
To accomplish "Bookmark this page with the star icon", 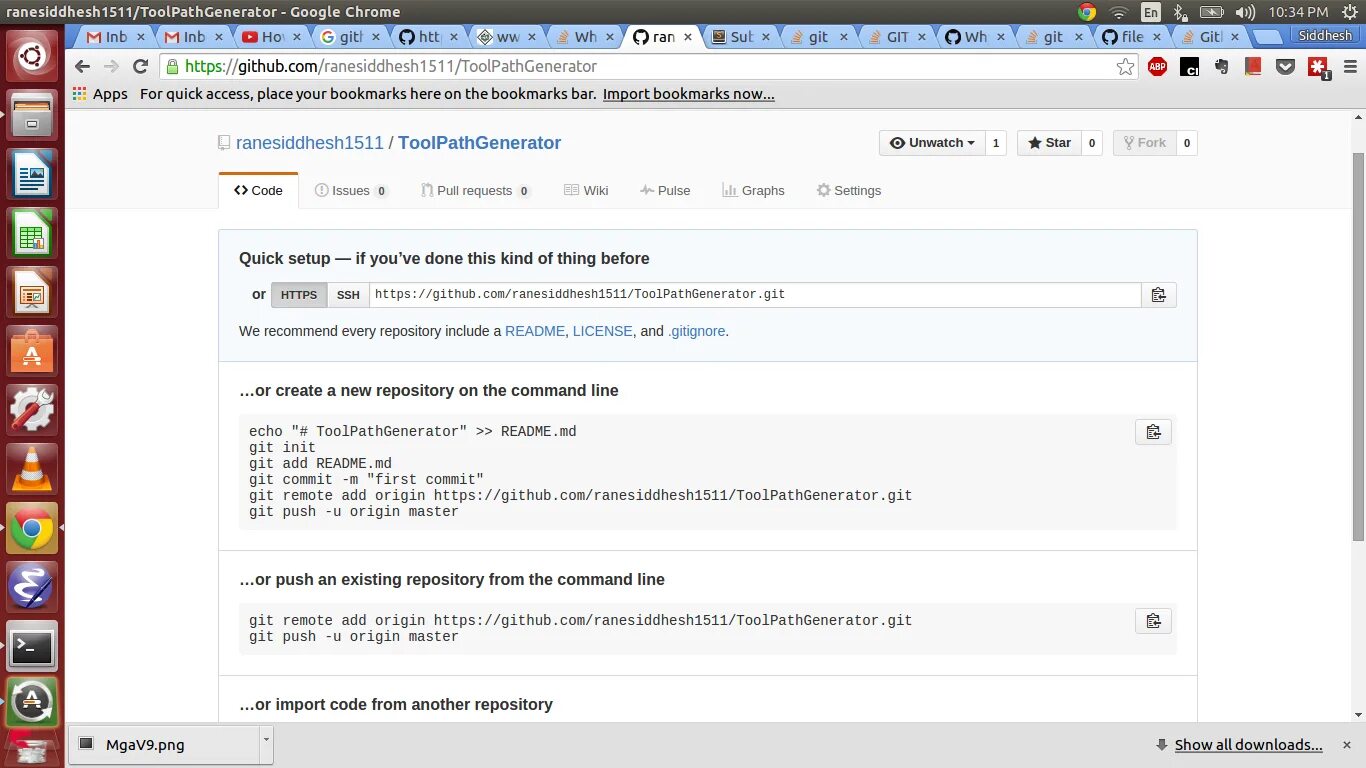I will pos(1126,67).
